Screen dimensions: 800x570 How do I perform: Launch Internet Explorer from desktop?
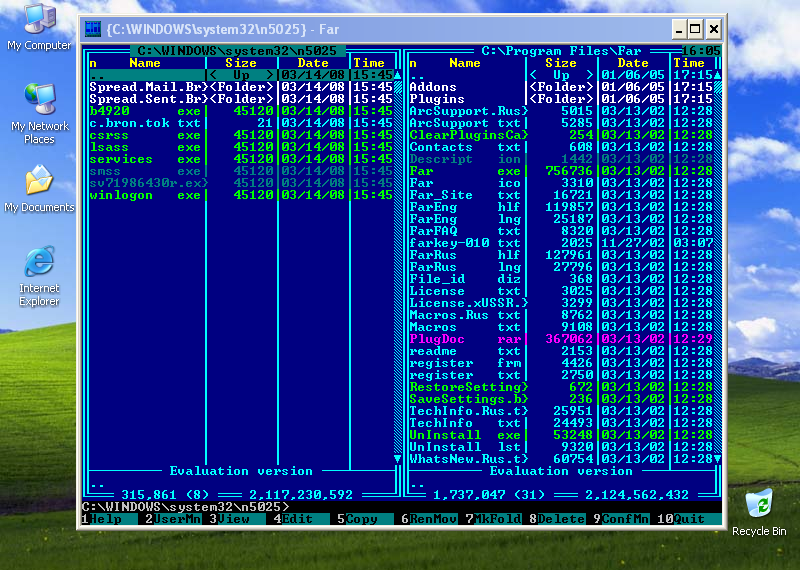[x=39, y=276]
